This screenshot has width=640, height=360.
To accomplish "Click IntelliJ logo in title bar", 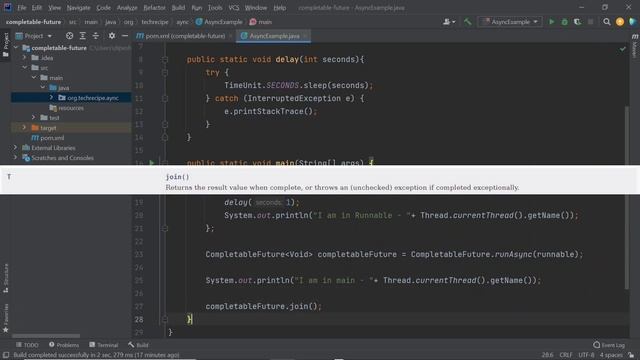I will tap(7, 7).
